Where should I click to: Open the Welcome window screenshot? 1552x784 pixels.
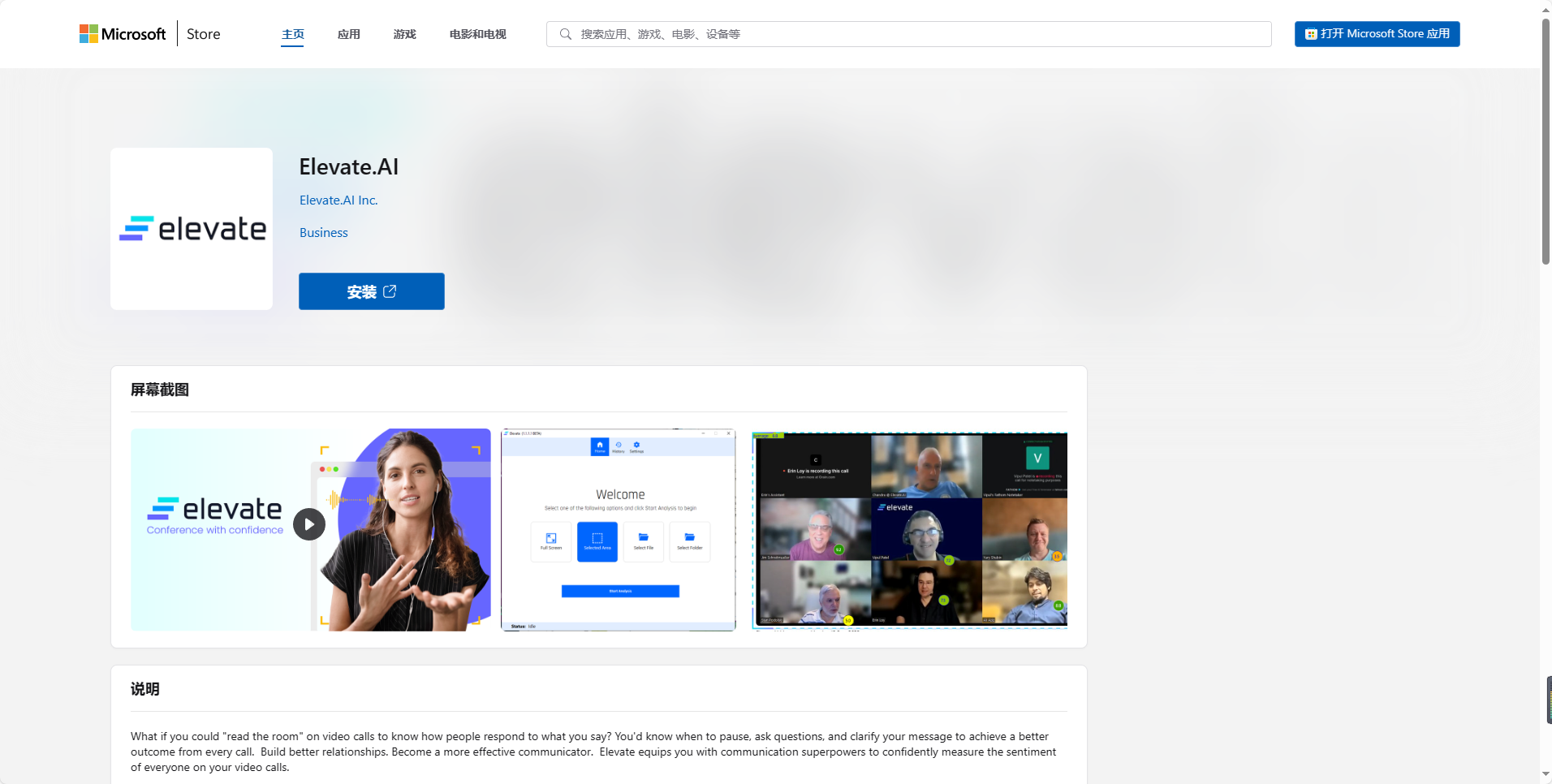(619, 529)
